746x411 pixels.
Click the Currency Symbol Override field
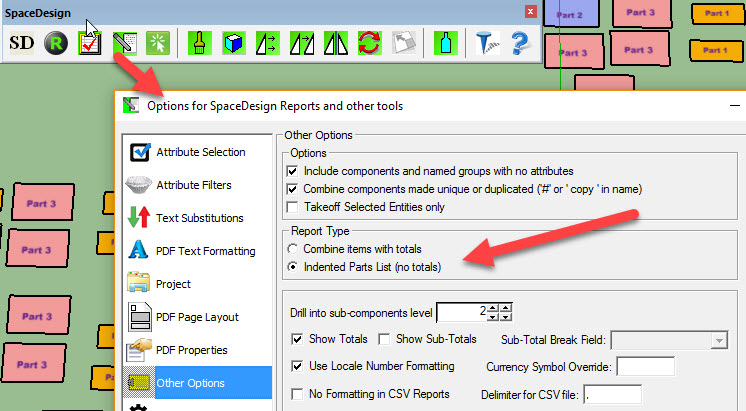point(646,367)
